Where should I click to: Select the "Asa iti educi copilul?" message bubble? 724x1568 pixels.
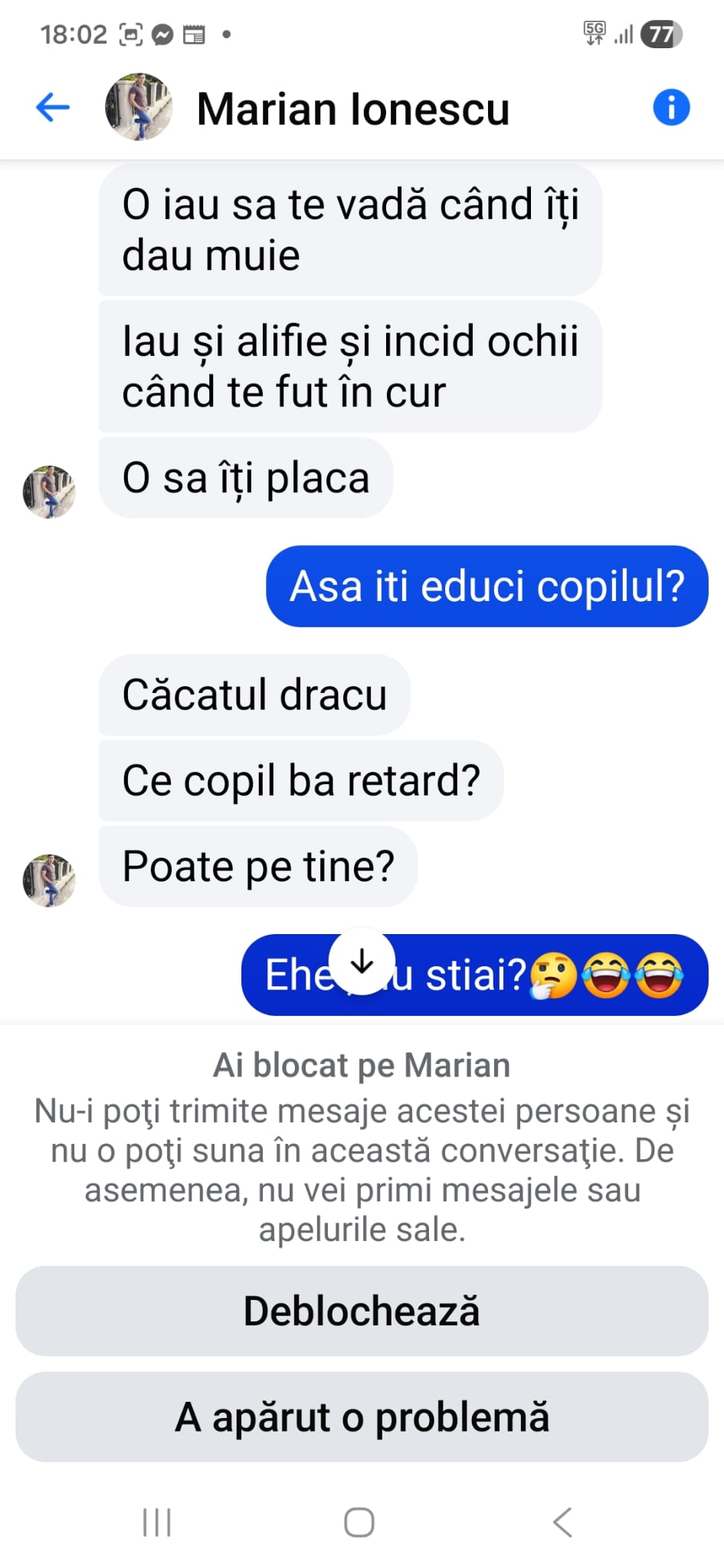point(487,586)
